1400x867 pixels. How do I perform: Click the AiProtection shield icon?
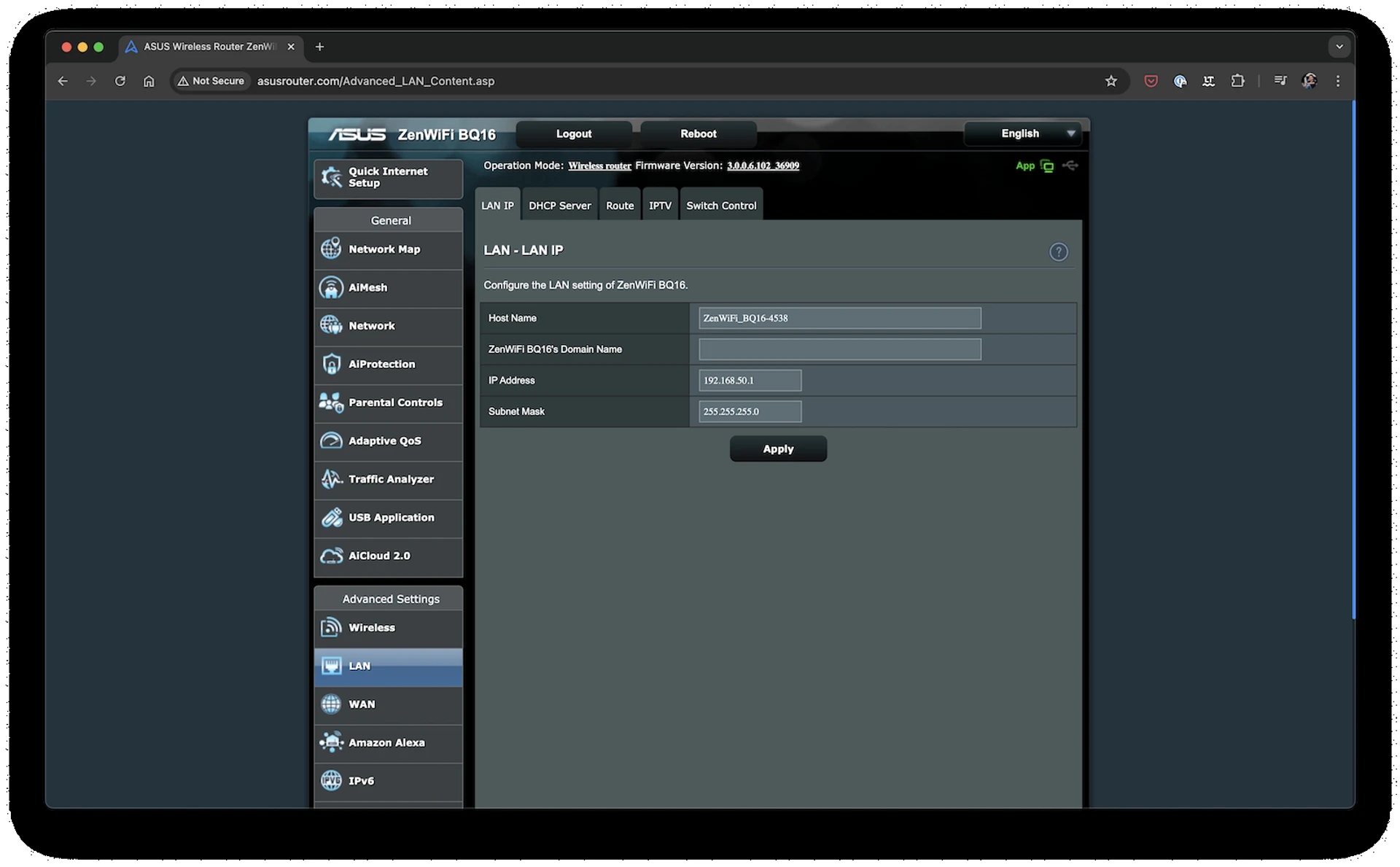331,364
